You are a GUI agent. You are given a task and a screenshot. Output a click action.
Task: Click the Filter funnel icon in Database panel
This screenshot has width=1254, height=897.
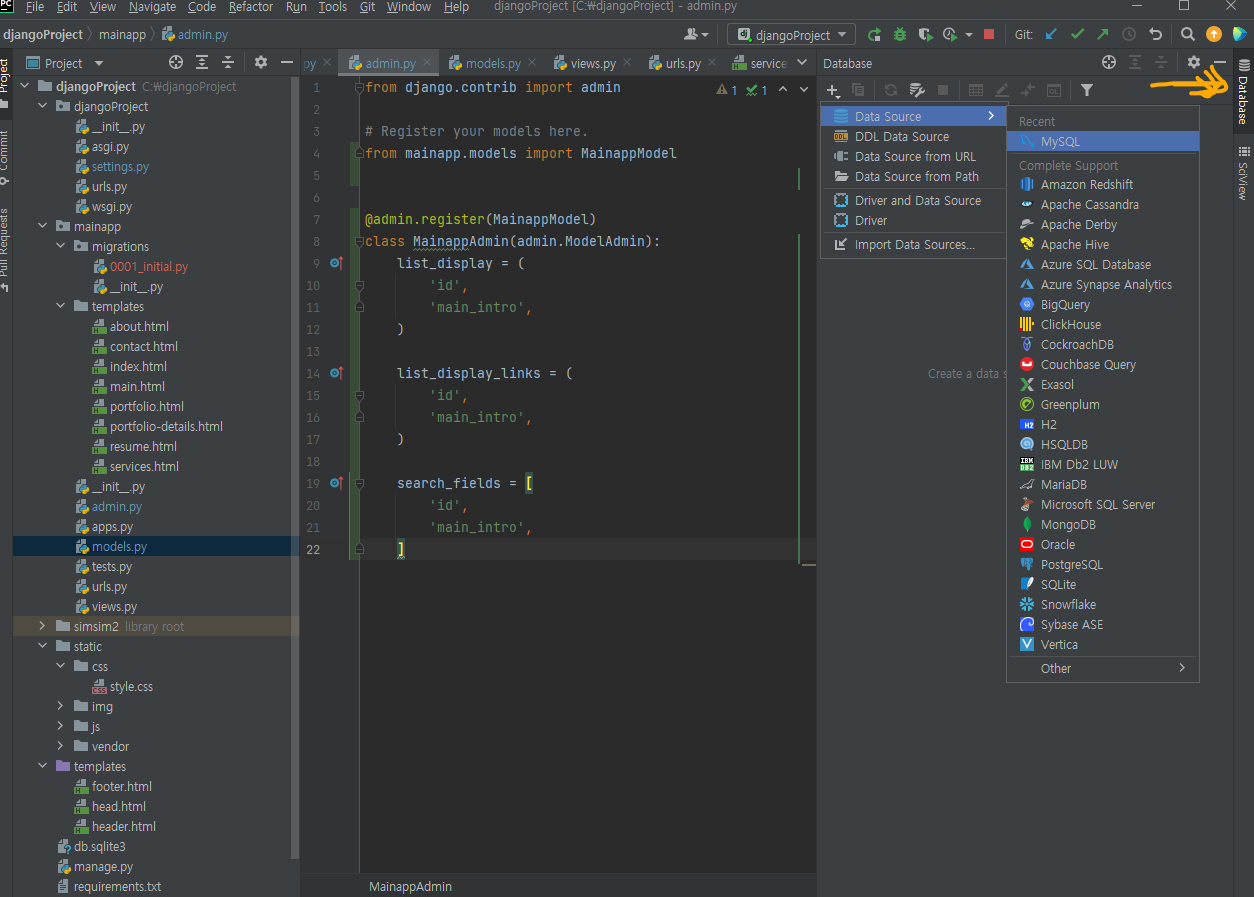(x=1087, y=91)
